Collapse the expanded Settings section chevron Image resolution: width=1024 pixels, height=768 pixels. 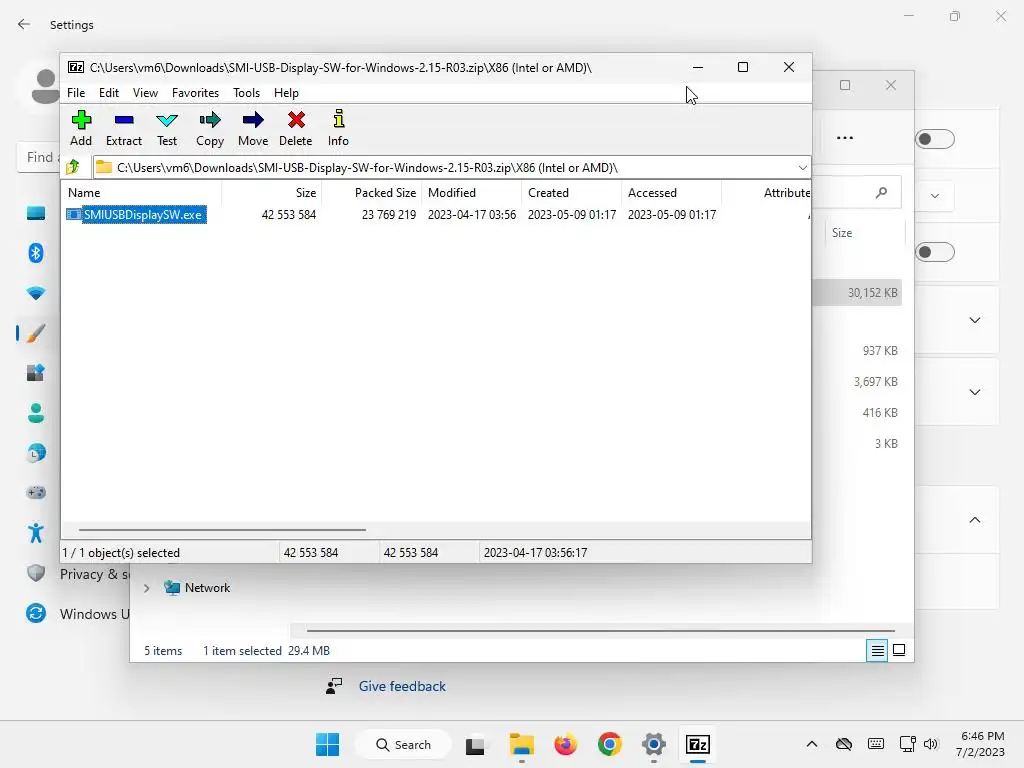click(x=975, y=520)
